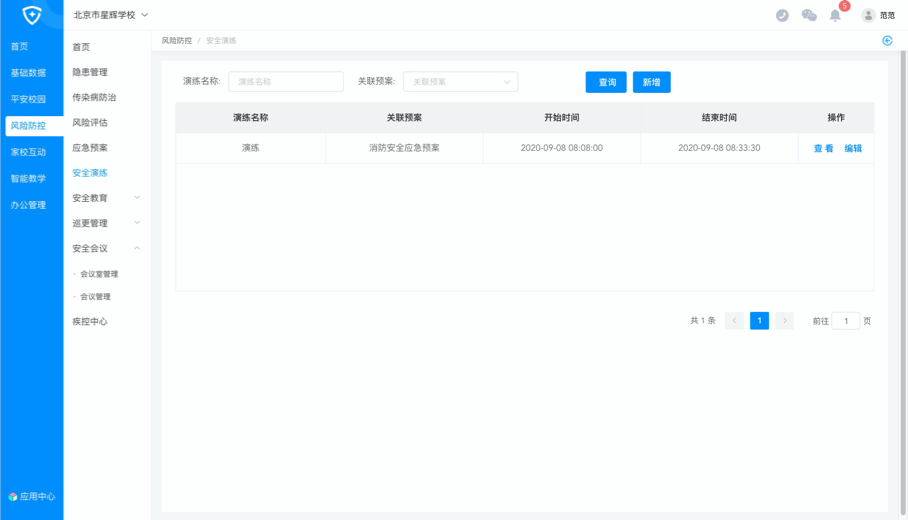
Task: Open 应用中心 at sidebar bottom
Action: click(x=31, y=496)
